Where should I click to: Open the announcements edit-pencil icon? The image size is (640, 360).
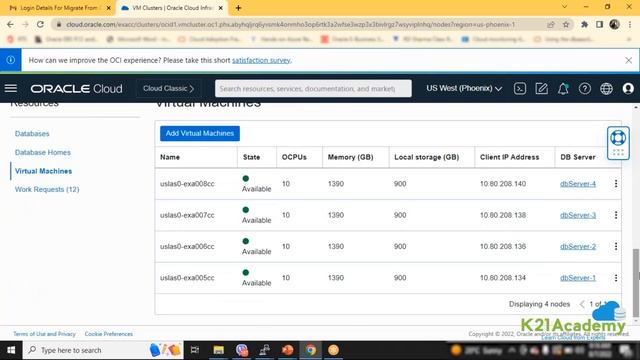point(541,88)
